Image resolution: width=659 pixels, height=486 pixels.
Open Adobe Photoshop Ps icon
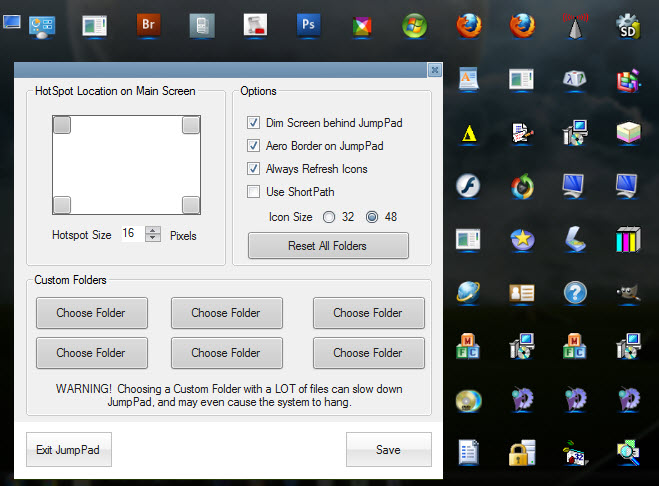(308, 25)
